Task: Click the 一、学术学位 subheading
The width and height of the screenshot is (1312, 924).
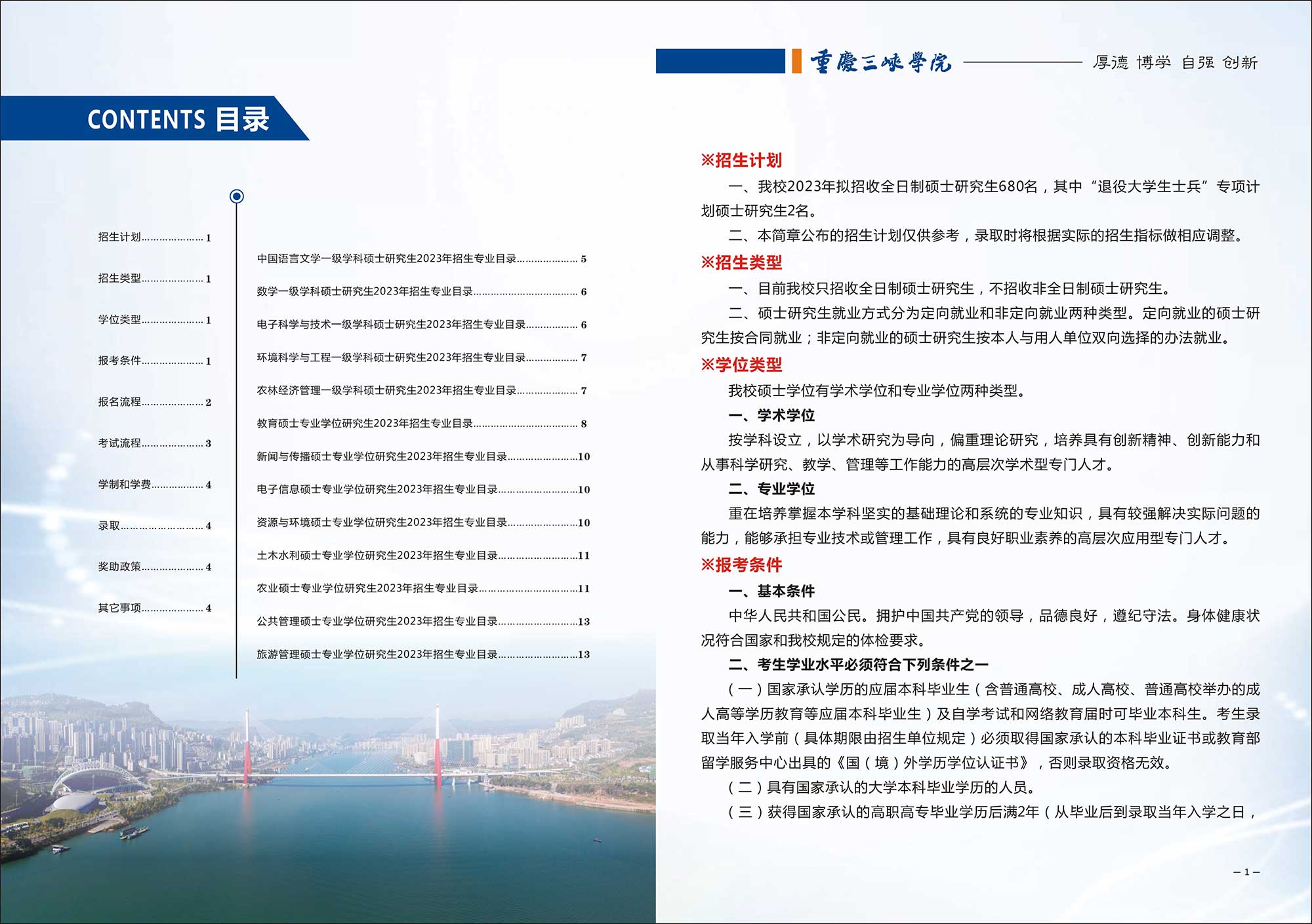Action: 771,415
